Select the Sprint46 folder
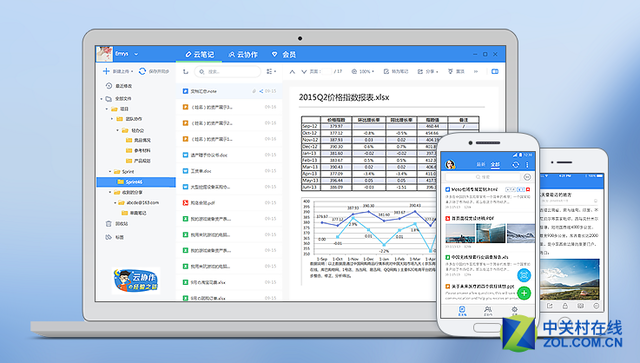 (x=136, y=182)
